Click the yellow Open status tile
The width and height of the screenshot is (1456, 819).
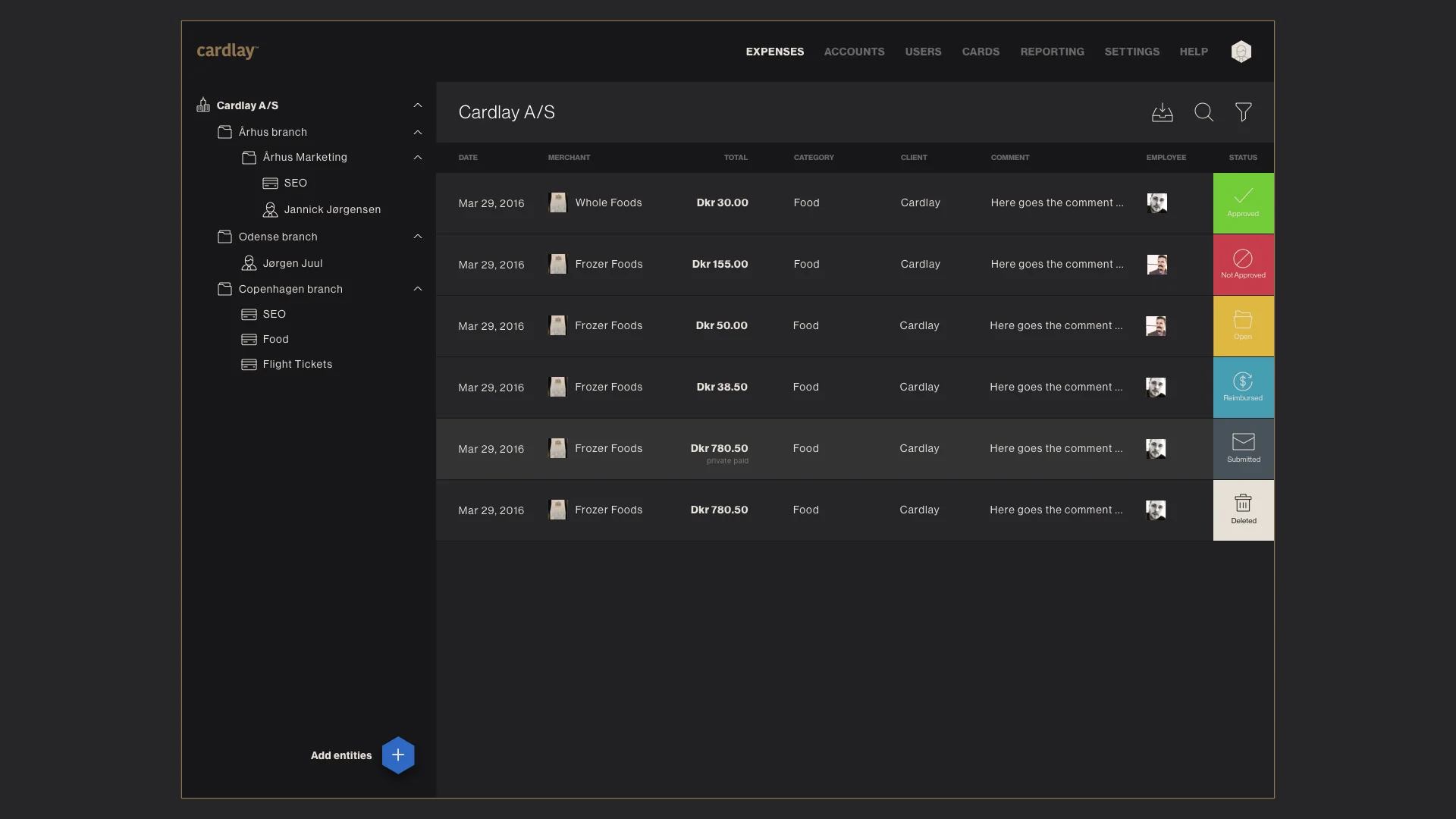click(x=1243, y=326)
